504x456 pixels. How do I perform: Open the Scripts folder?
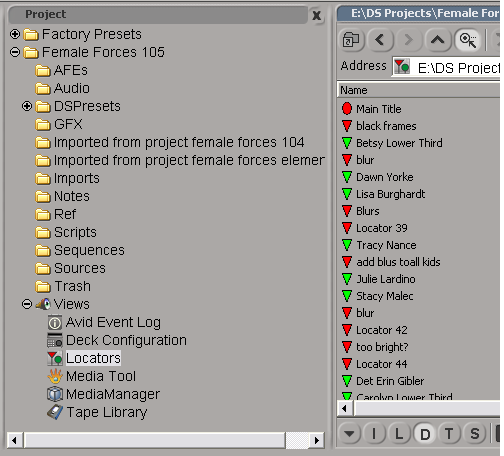tap(66, 232)
